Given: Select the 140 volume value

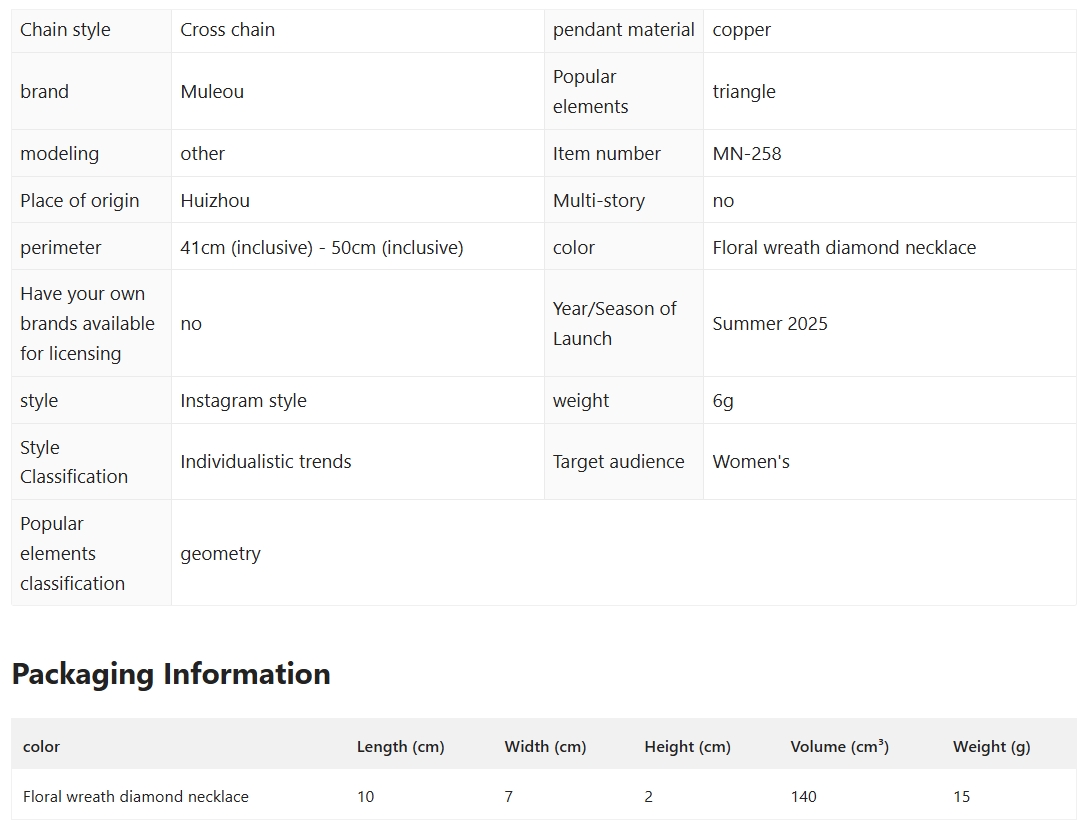Looking at the screenshot, I should [803, 797].
